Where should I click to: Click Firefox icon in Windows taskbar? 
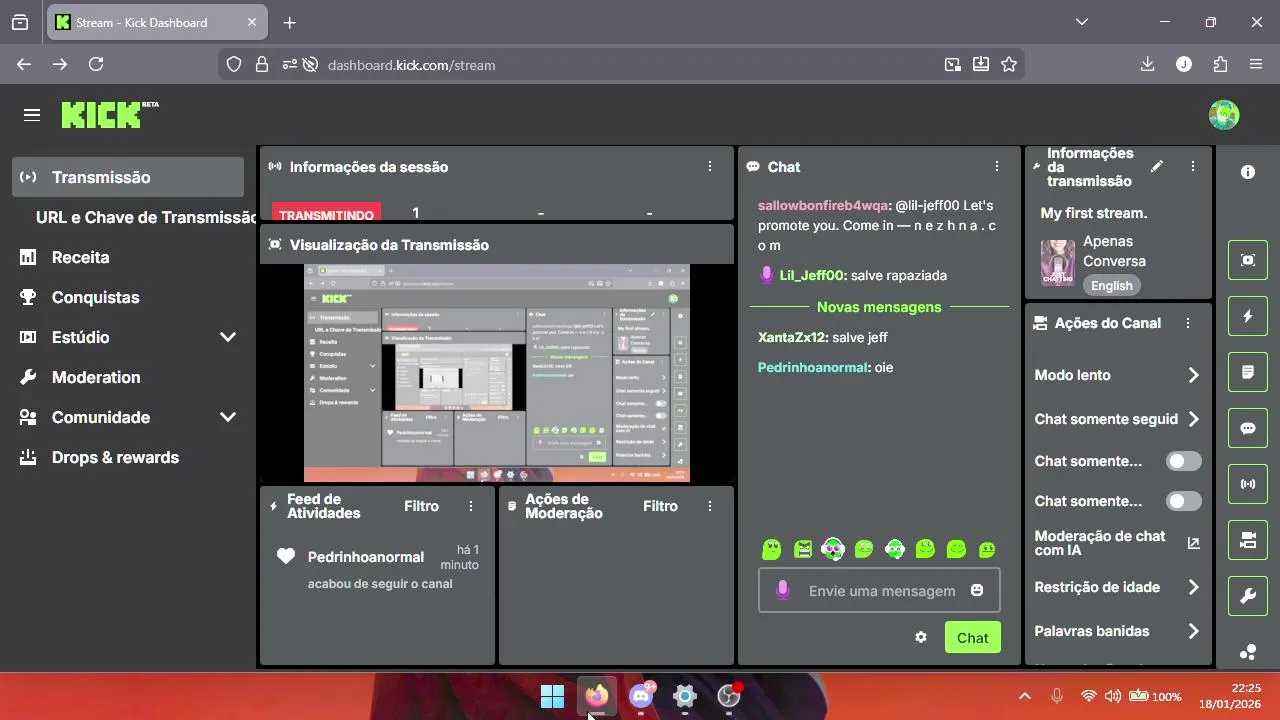point(597,696)
